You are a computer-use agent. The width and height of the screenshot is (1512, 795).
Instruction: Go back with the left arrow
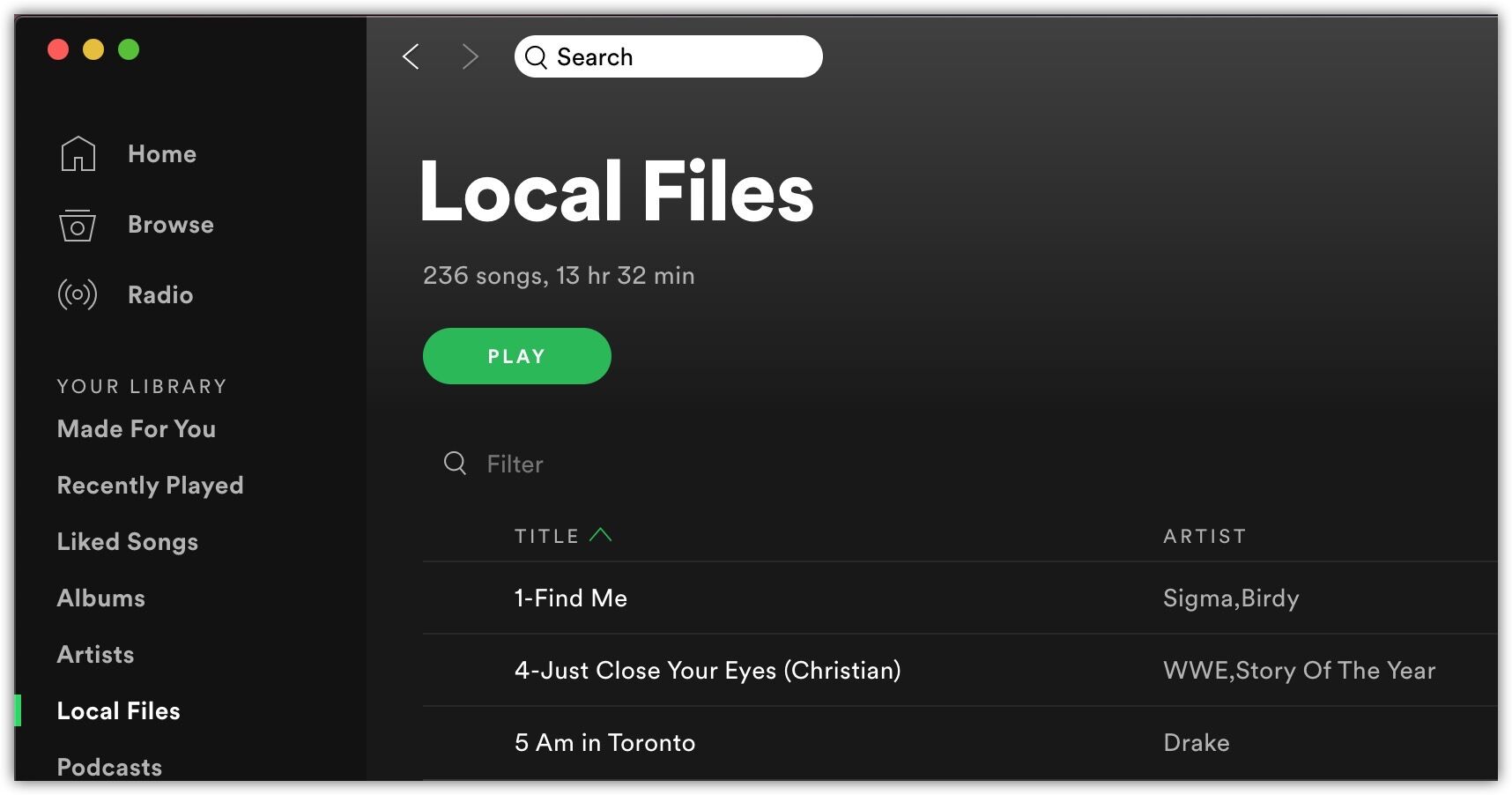click(x=411, y=57)
